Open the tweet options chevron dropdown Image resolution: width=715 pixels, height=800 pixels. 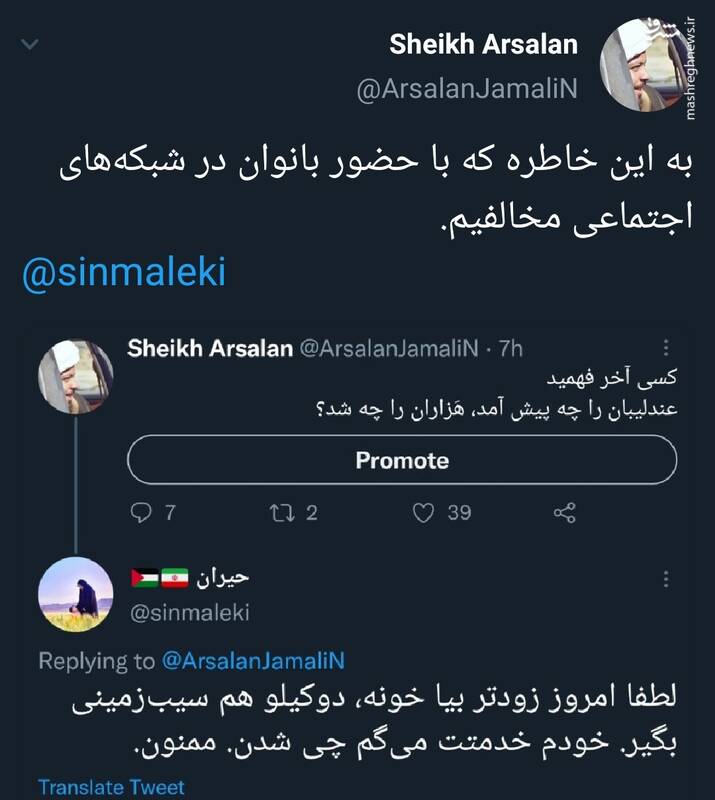click(x=30, y=45)
